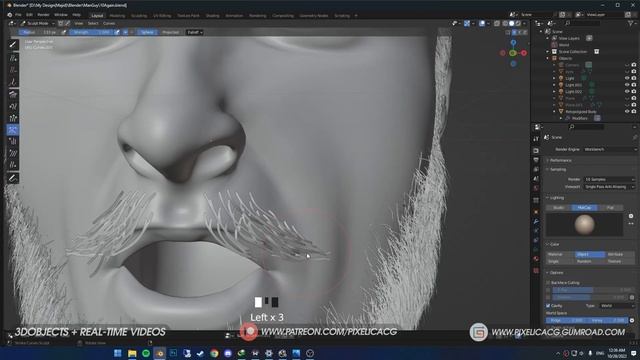Open Render samples dropdown
640x360 pixels.
tap(610, 179)
